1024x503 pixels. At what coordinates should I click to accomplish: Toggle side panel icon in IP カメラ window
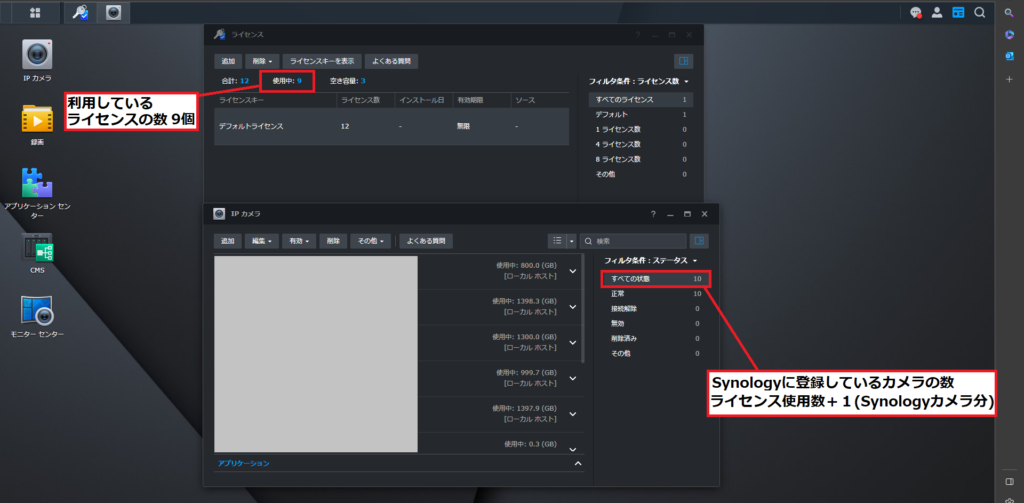pyautogui.click(x=699, y=241)
